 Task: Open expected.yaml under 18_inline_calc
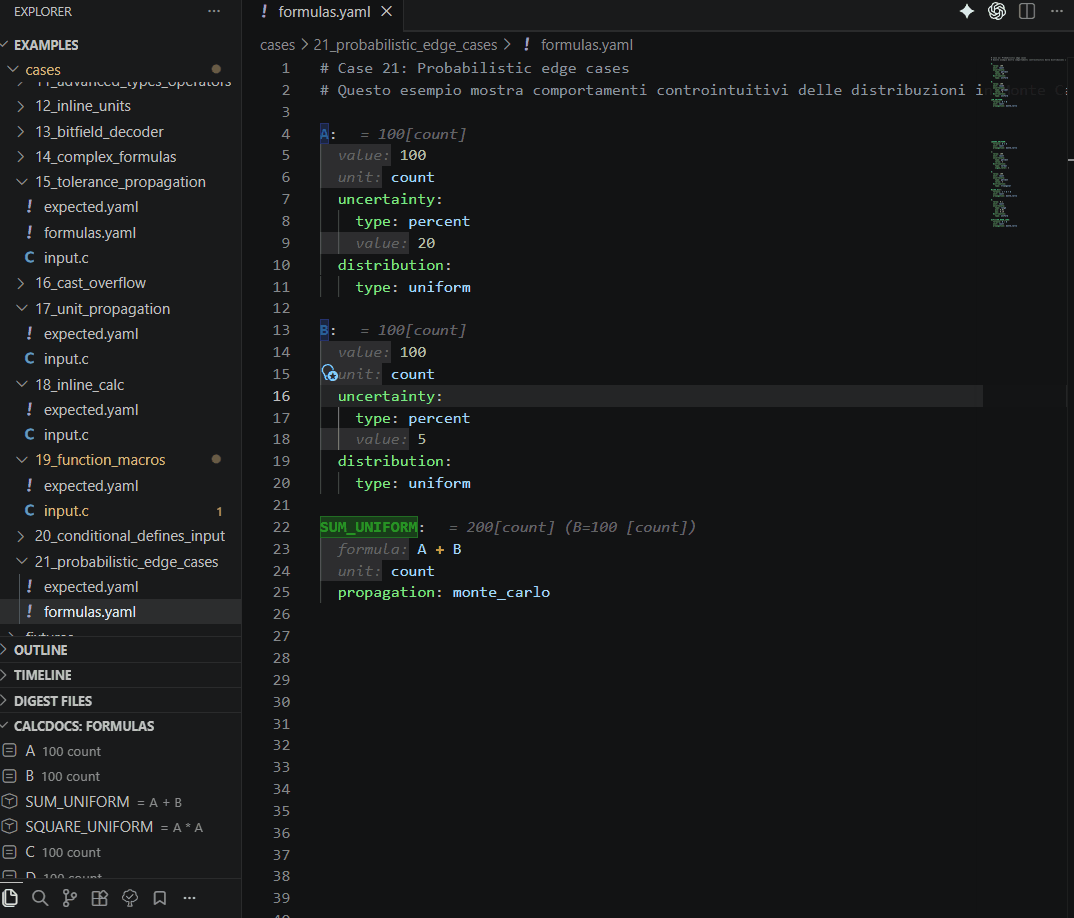click(91, 410)
